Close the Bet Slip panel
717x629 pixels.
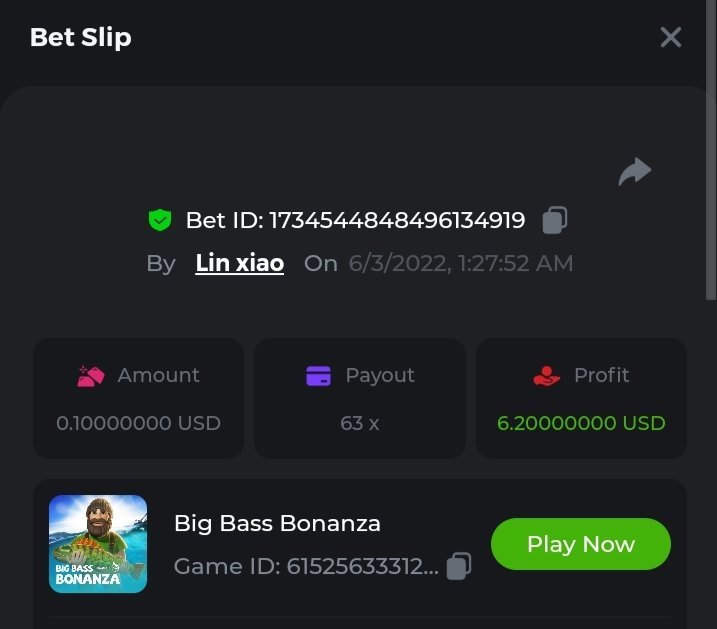coord(670,38)
